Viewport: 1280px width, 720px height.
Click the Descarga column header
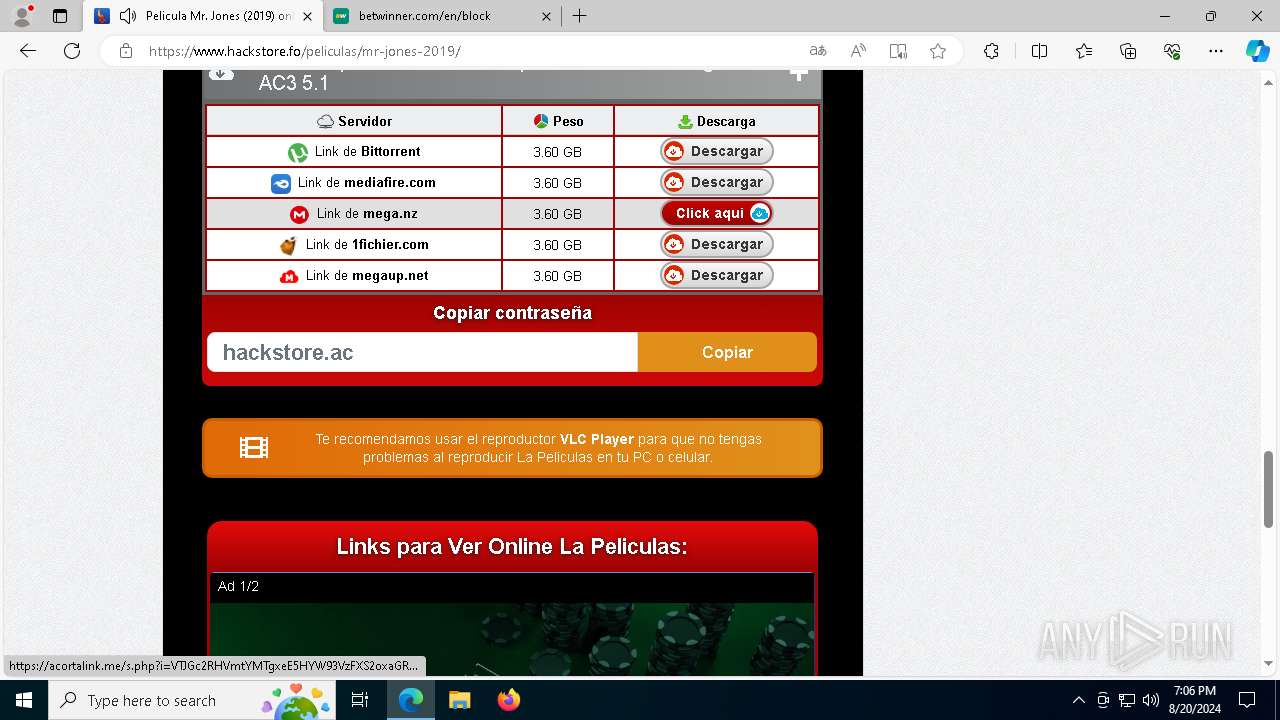point(716,121)
